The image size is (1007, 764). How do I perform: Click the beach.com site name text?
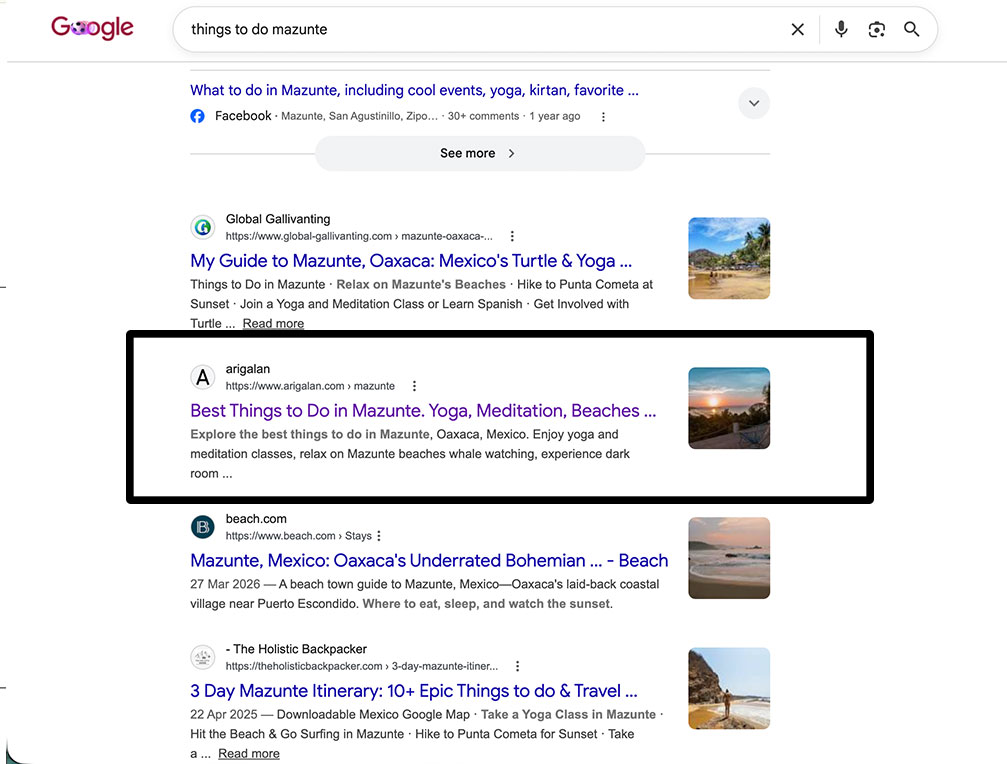[x=256, y=519]
